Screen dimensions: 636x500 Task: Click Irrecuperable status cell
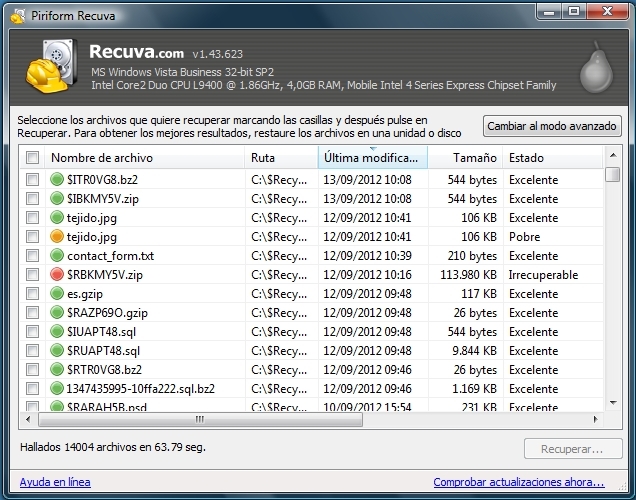[543, 275]
